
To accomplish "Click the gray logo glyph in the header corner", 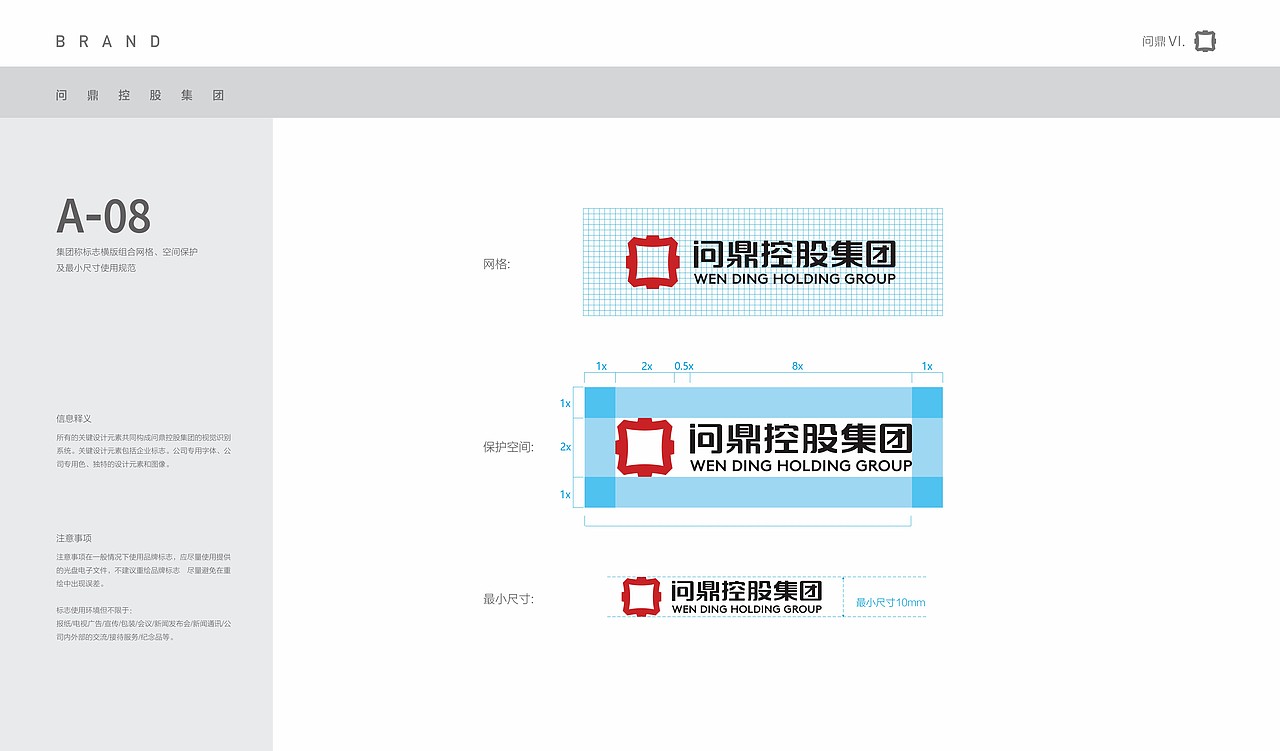I will pyautogui.click(x=1204, y=41).
